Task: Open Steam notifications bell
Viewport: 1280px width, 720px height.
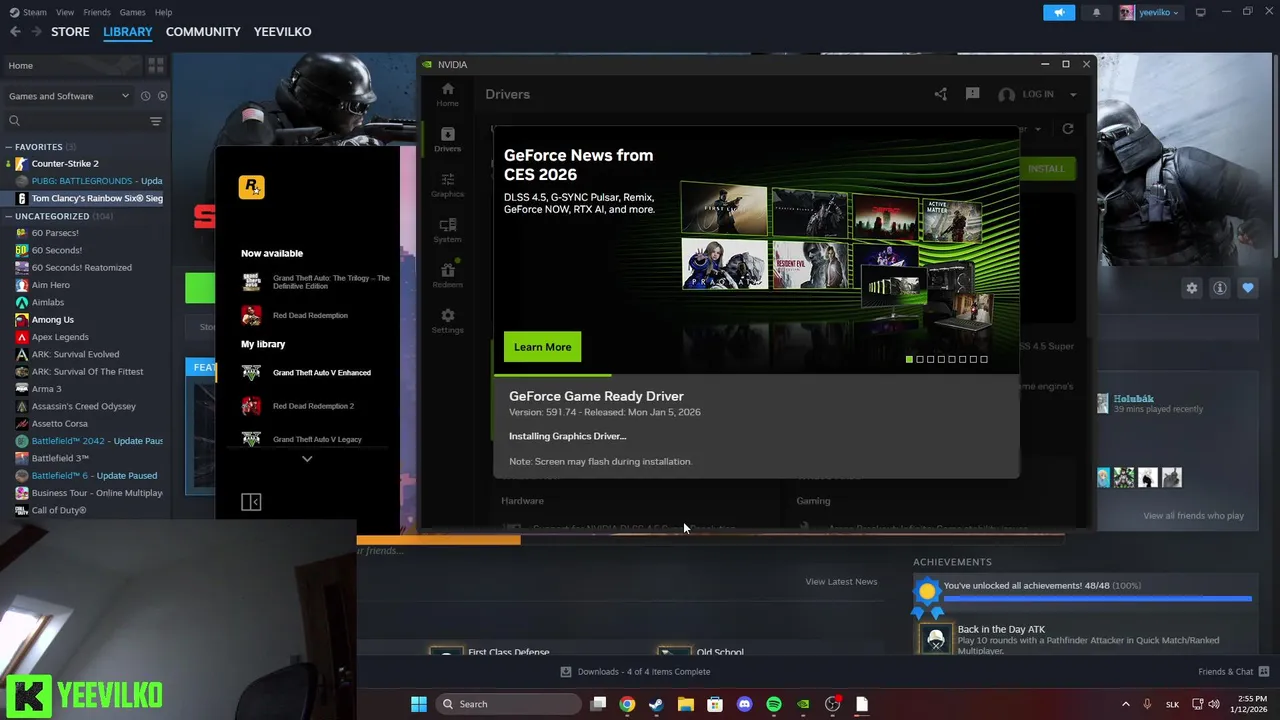Action: tap(1096, 12)
